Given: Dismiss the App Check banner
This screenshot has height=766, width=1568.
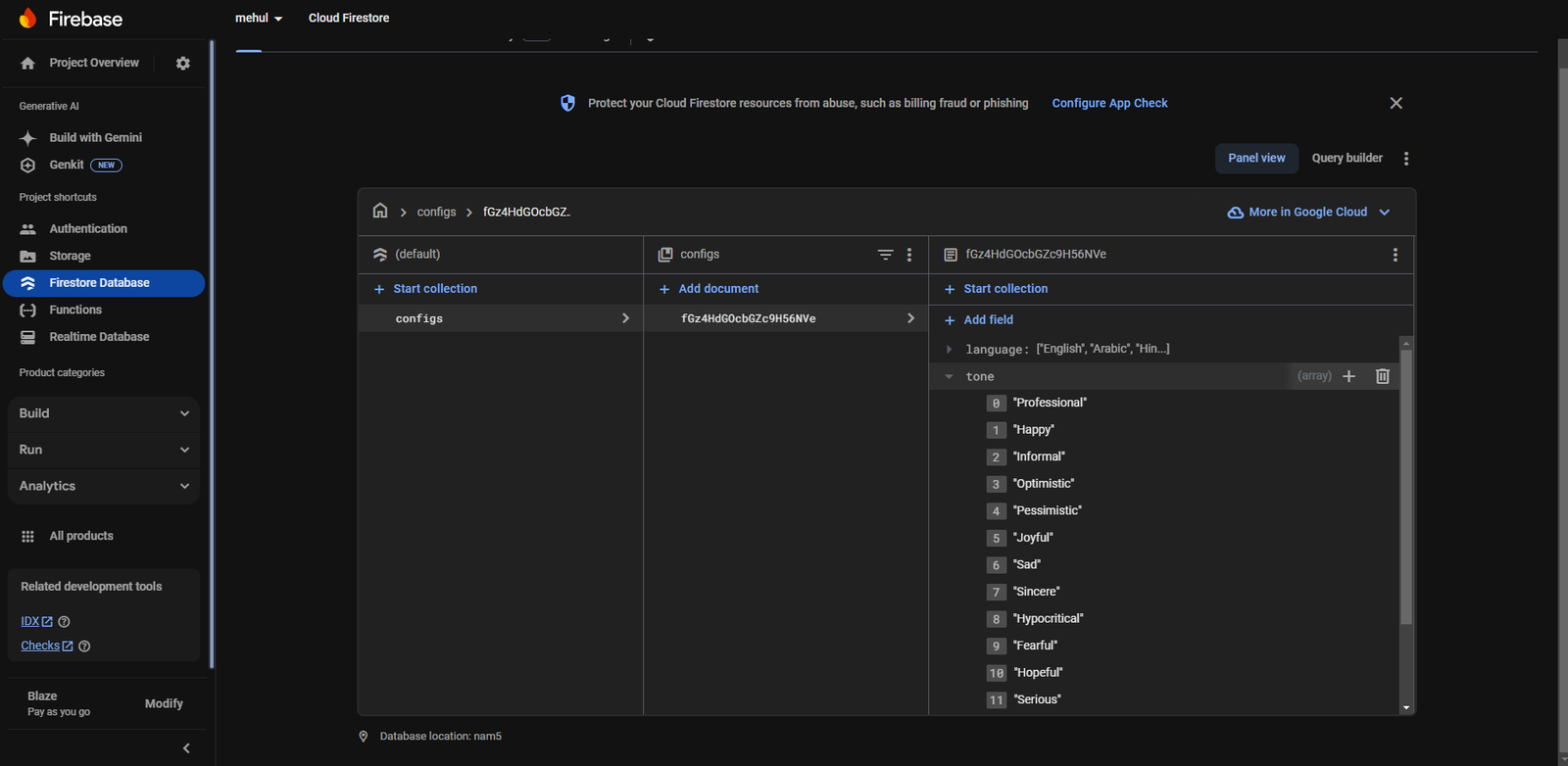Looking at the screenshot, I should pos(1396,103).
